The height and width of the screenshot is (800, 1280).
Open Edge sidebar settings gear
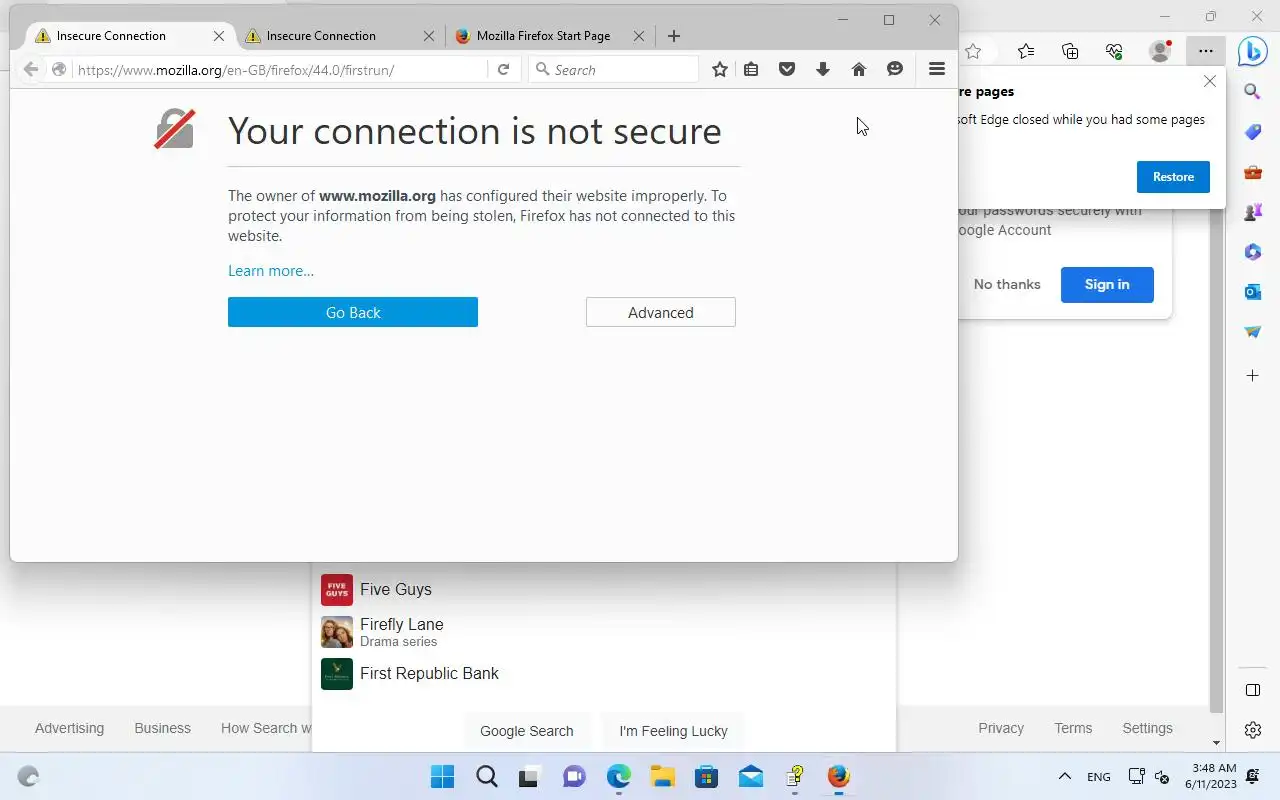[x=1252, y=731]
